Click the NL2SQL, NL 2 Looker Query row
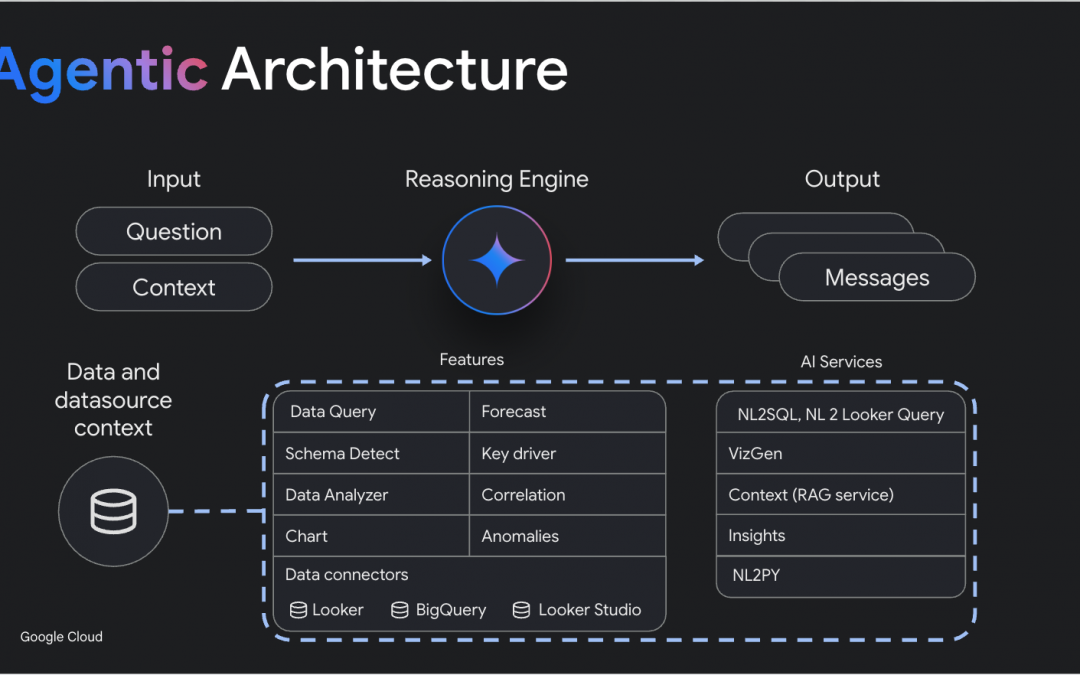This screenshot has height=675, width=1080. 840,413
